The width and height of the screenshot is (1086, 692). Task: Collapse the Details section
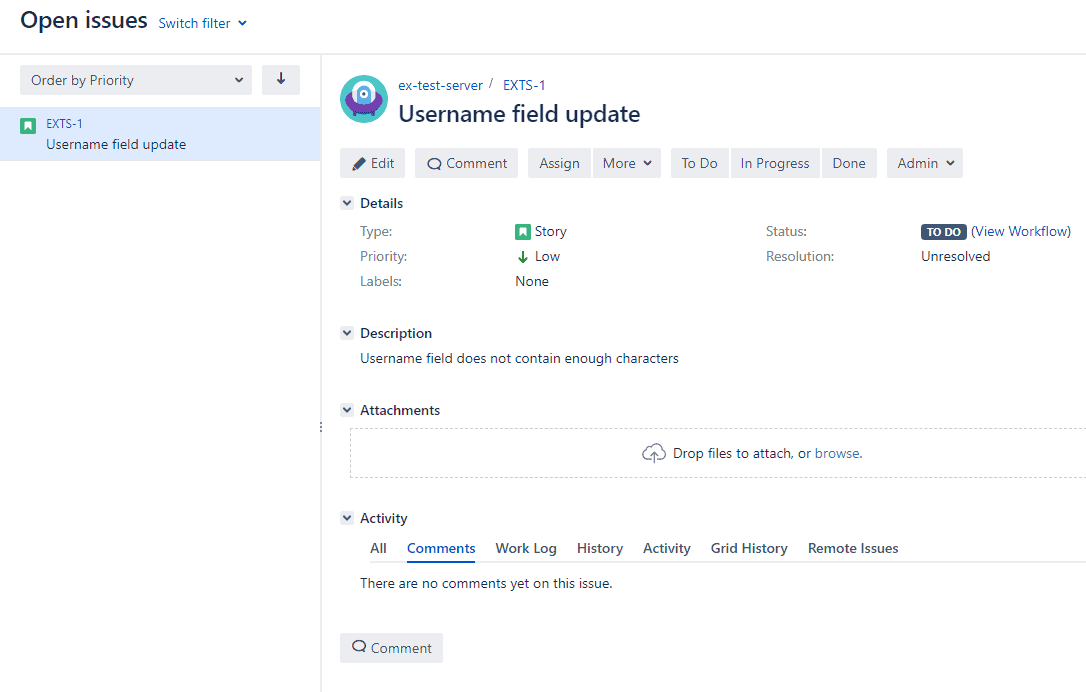(347, 203)
